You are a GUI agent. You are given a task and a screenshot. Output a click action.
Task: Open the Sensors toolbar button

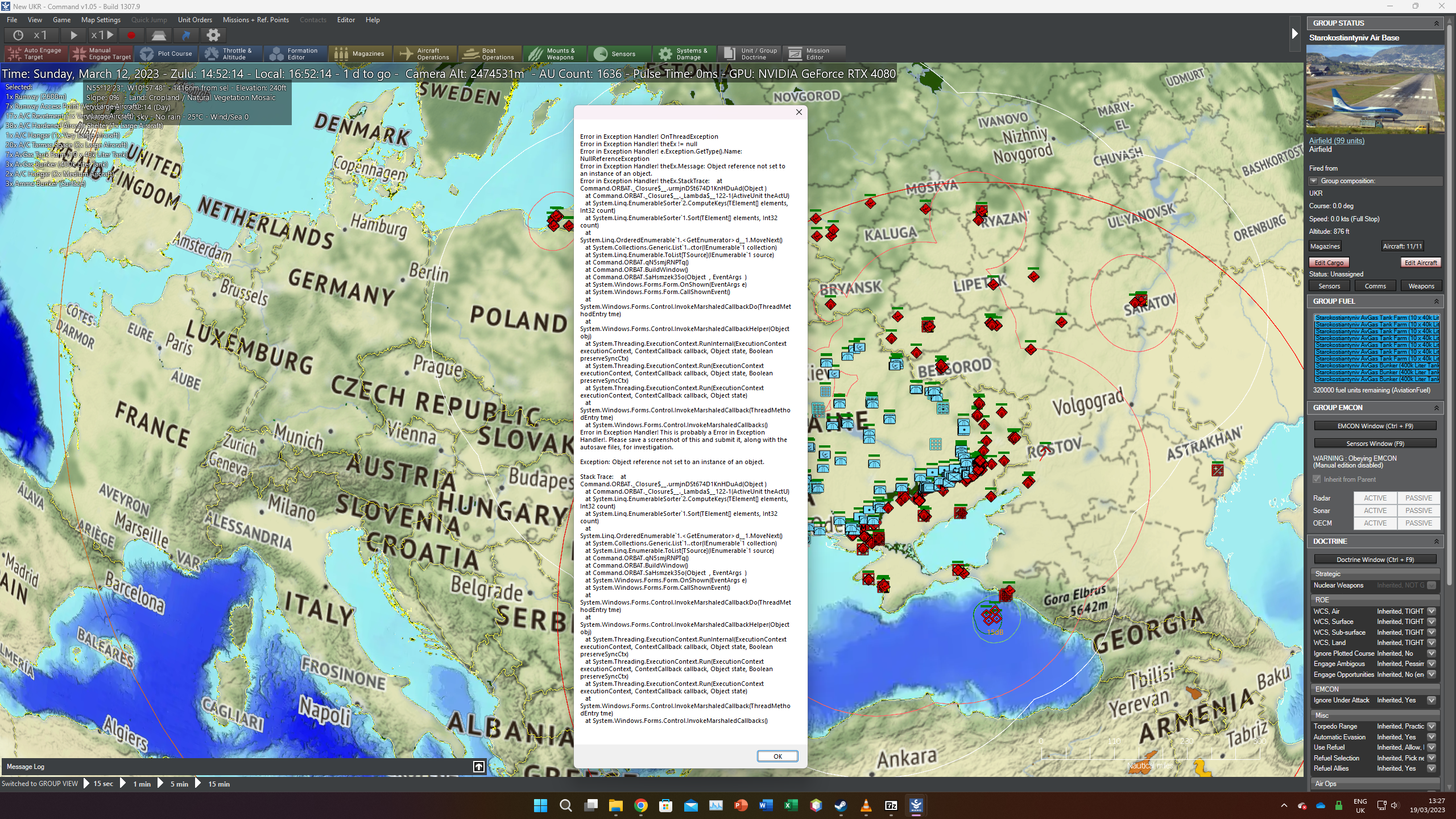point(620,53)
